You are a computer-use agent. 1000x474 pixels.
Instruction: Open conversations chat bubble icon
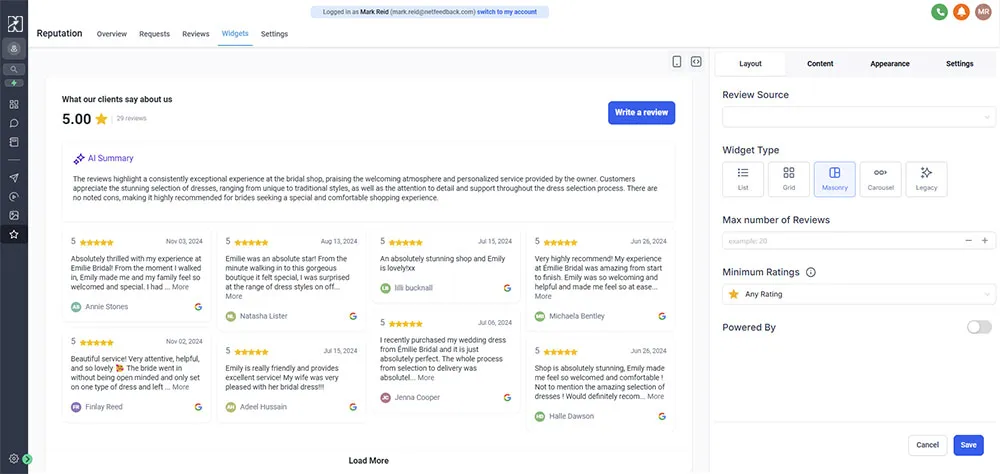[14, 123]
